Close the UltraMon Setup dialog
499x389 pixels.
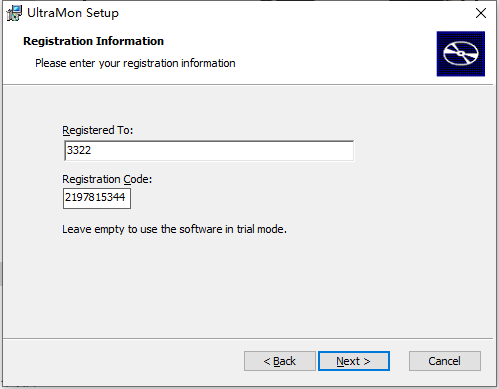(481, 13)
